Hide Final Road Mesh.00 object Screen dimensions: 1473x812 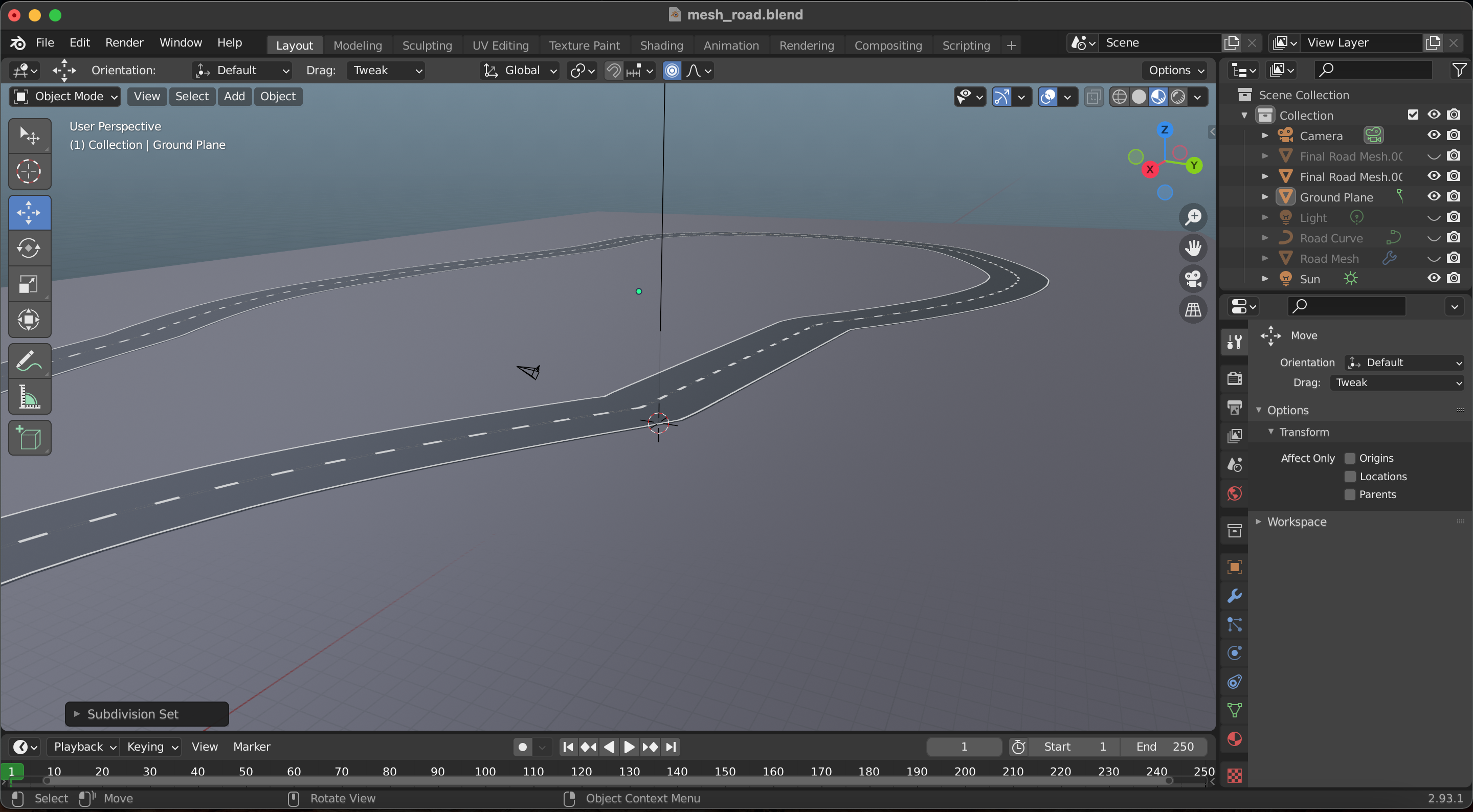pos(1434,176)
